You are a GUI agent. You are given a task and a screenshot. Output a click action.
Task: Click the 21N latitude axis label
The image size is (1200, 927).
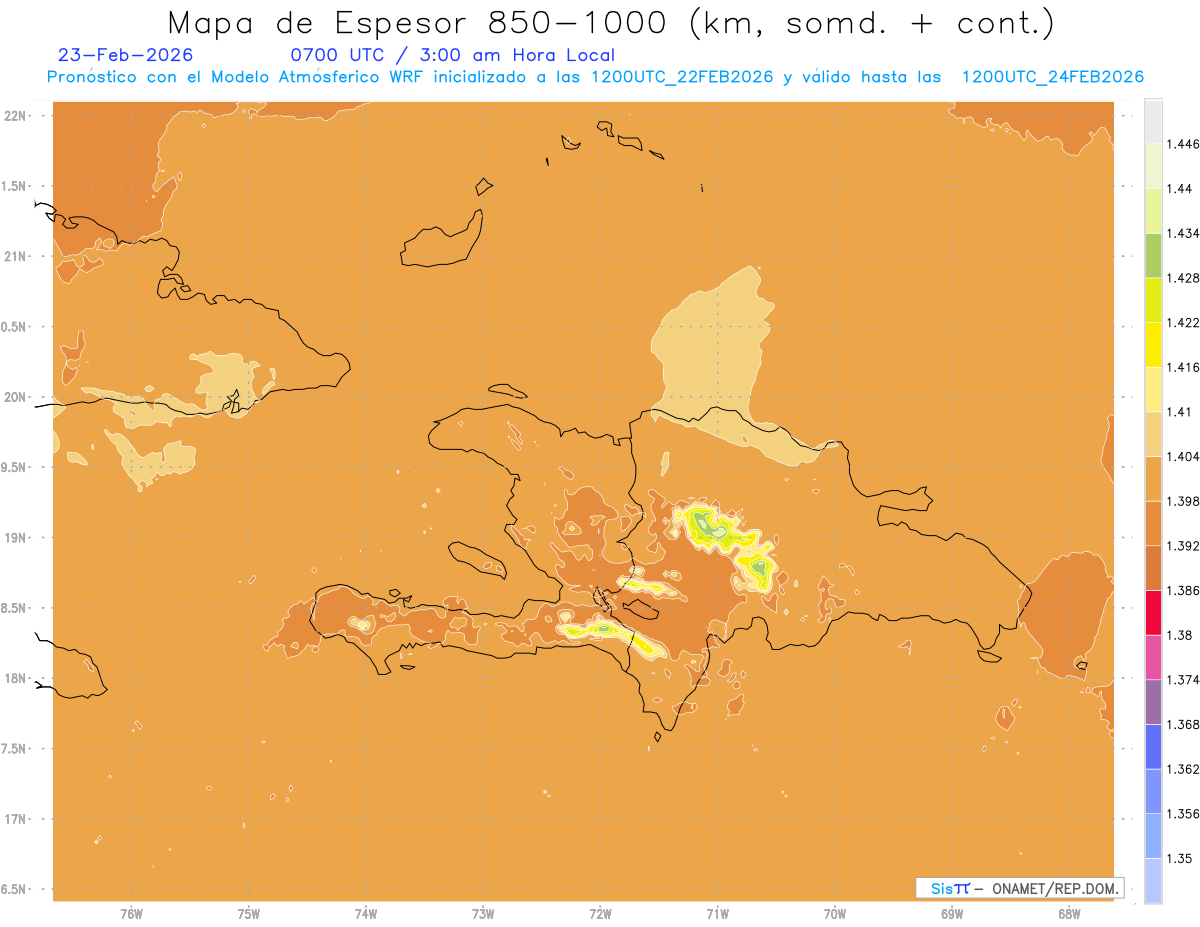pos(16,256)
